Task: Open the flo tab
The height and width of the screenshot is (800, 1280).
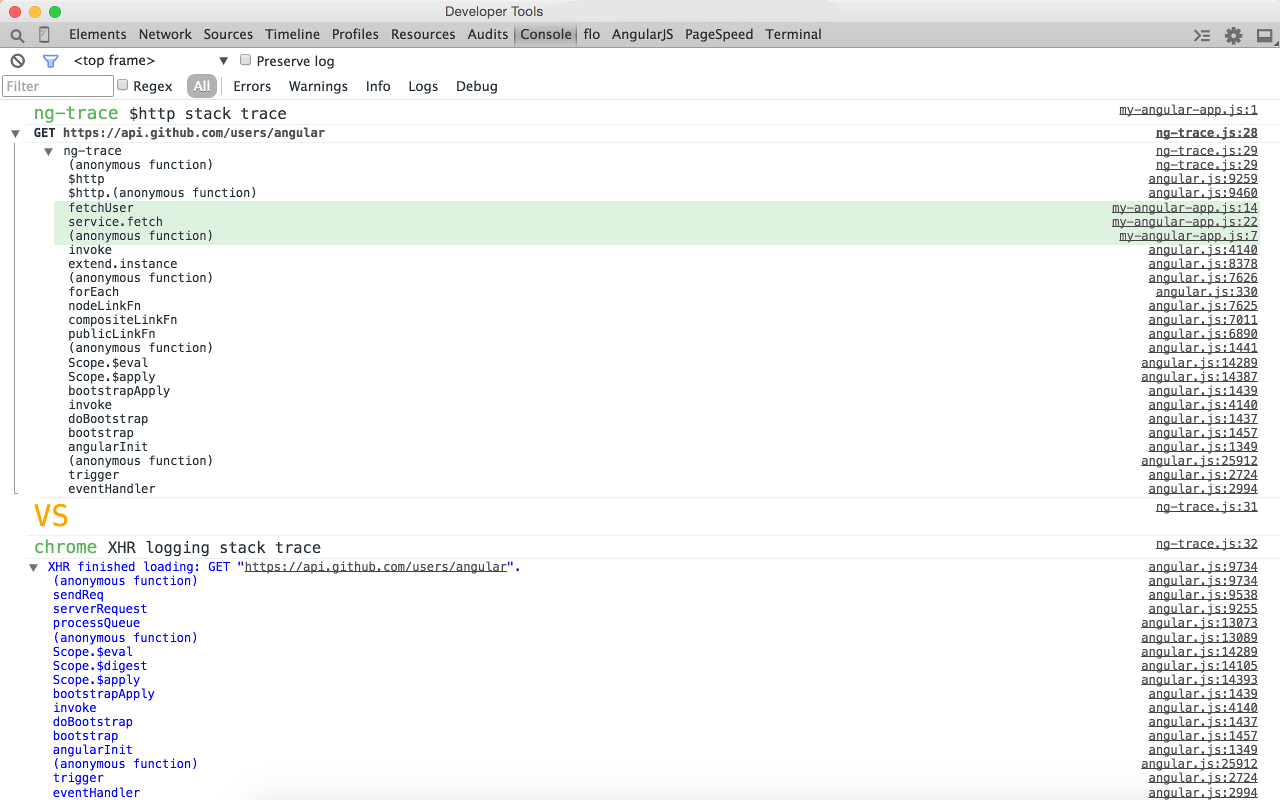Action: click(592, 34)
